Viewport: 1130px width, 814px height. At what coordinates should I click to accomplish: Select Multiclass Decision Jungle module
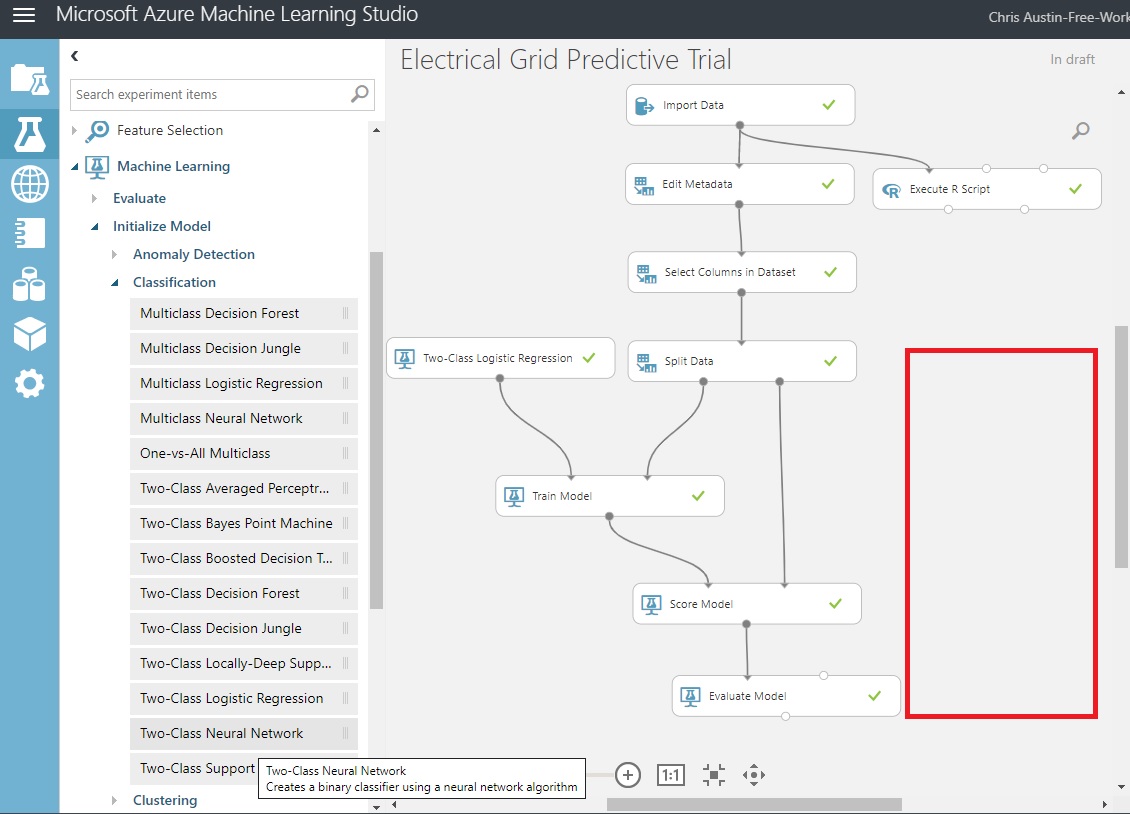tap(244, 349)
